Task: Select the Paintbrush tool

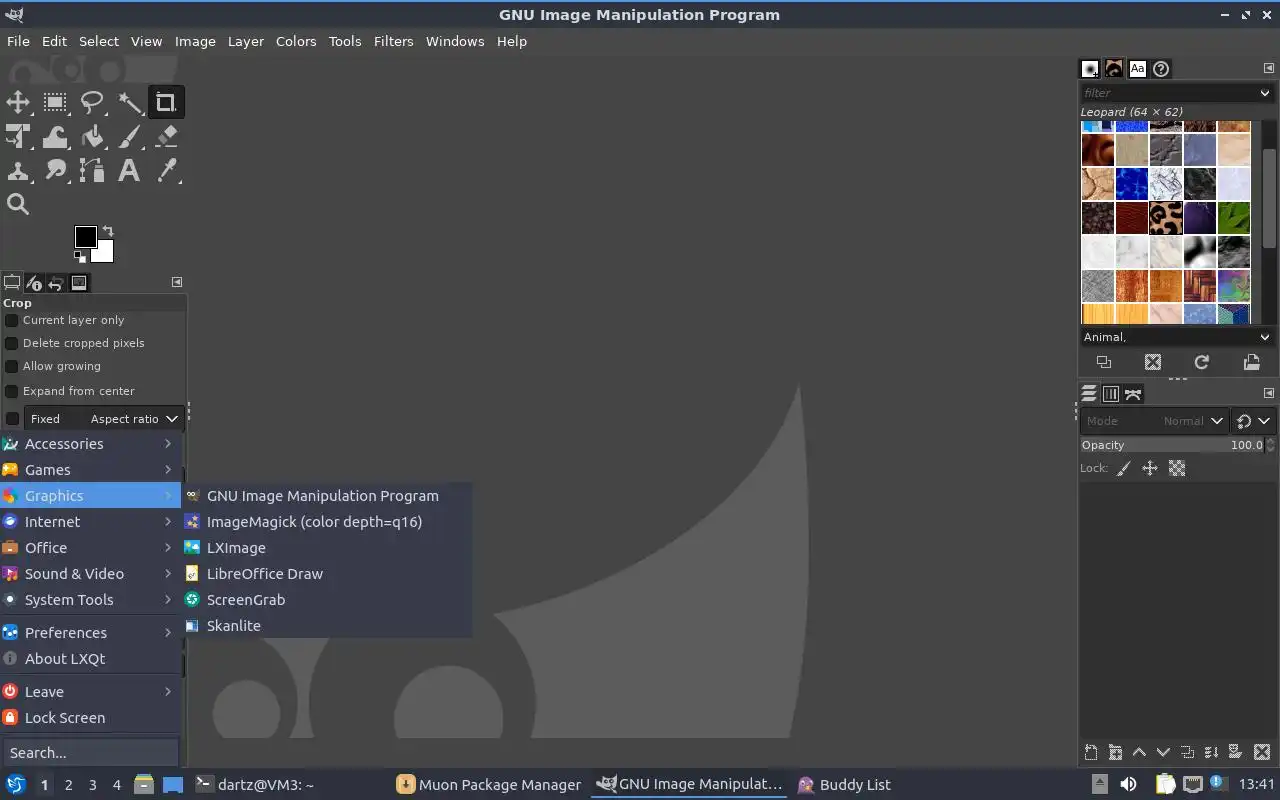Action: (x=129, y=136)
